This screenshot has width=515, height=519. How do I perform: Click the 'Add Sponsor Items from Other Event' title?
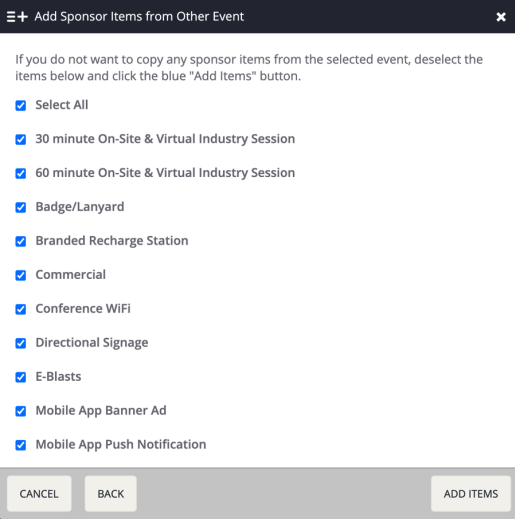[139, 17]
